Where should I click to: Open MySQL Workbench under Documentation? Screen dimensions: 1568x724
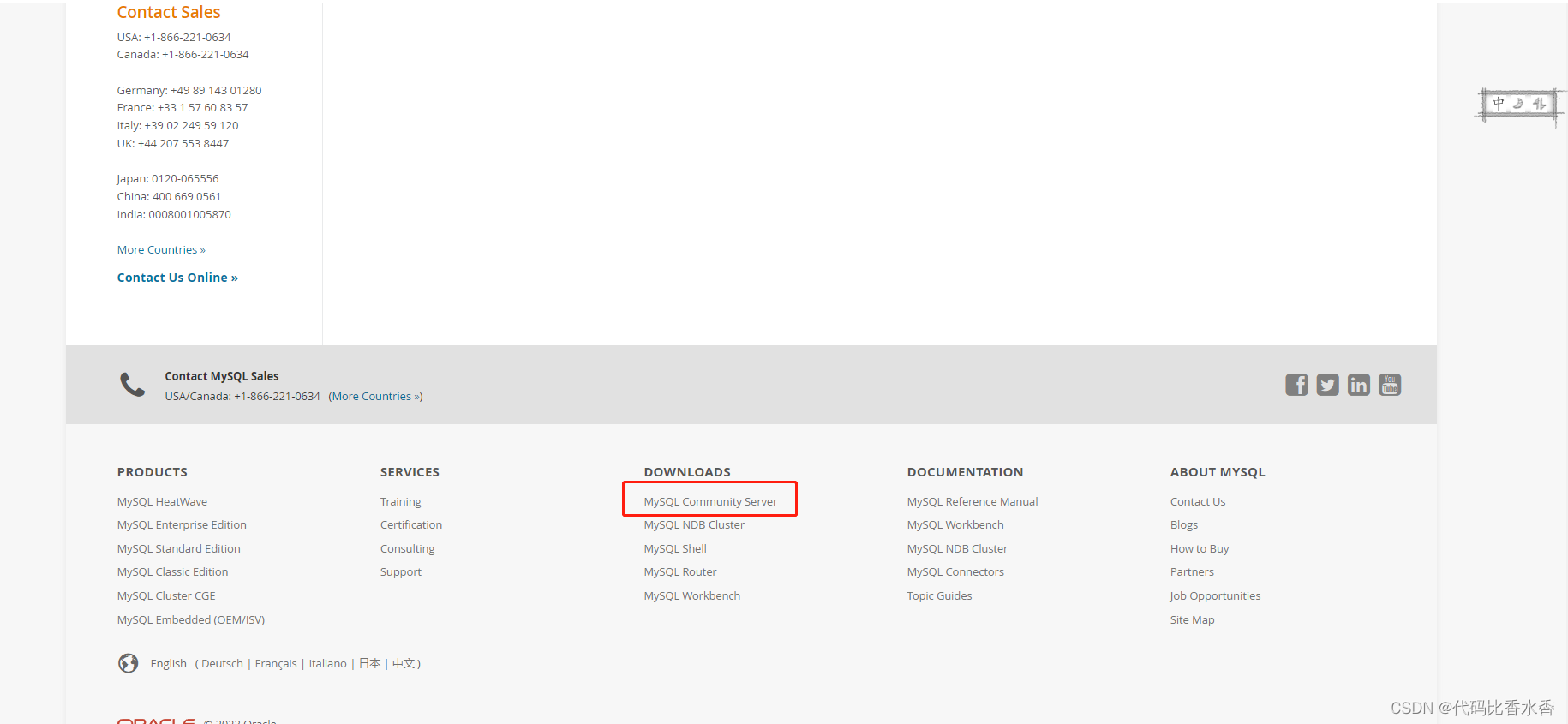pyautogui.click(x=955, y=525)
